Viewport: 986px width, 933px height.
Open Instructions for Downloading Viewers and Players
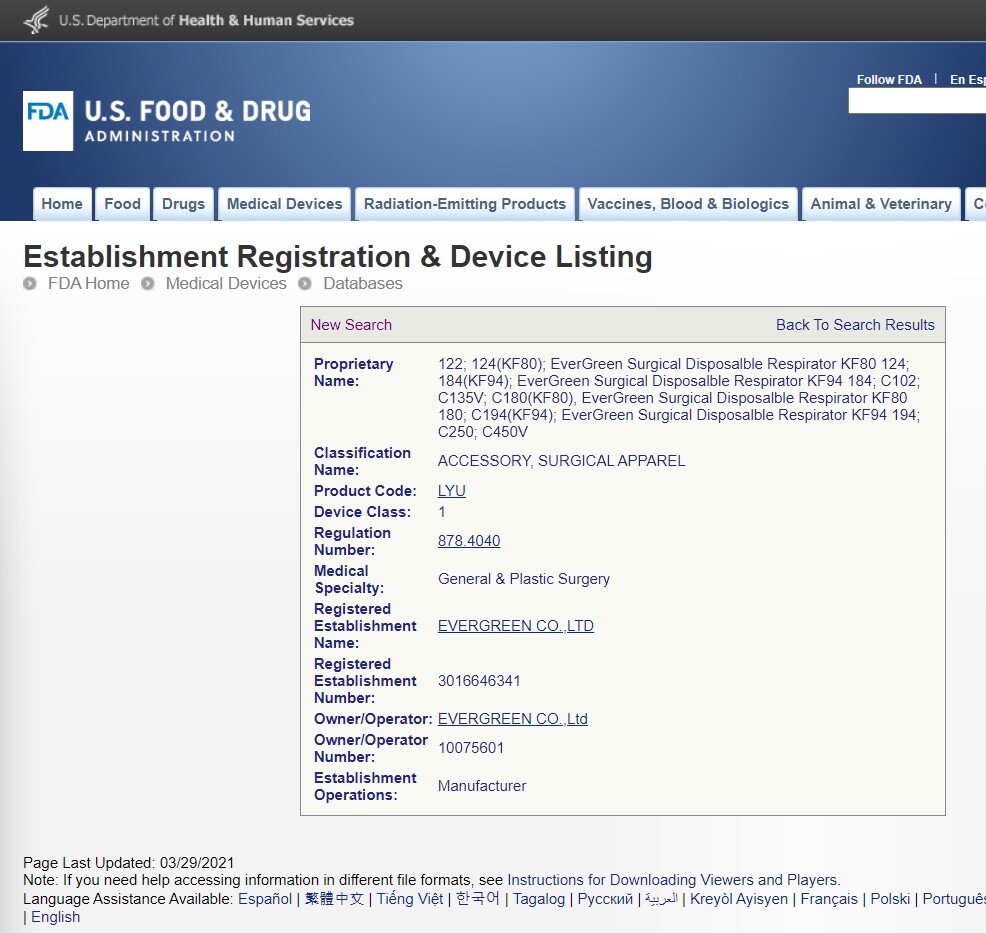click(x=673, y=880)
